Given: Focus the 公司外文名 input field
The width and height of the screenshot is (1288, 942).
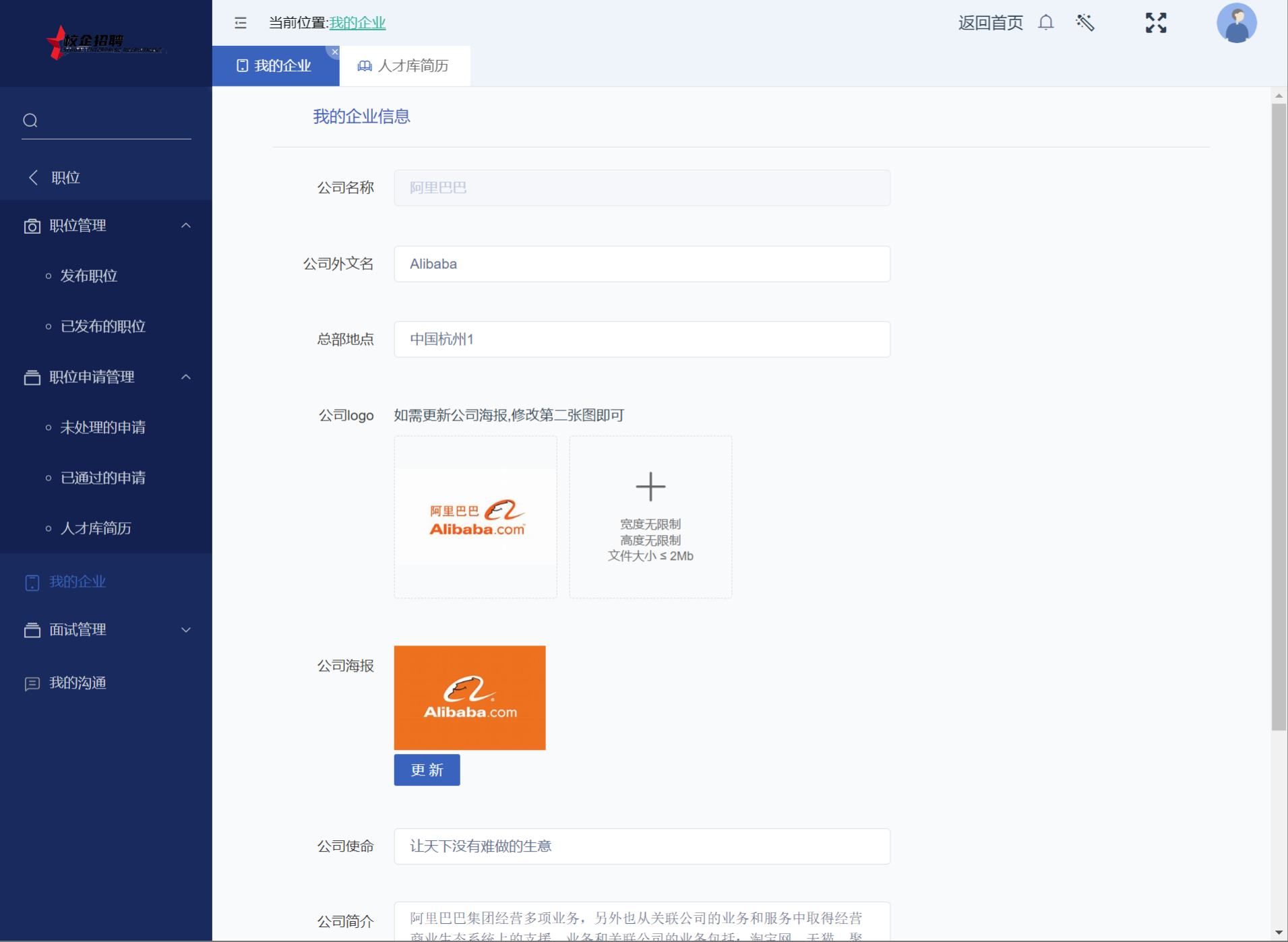Looking at the screenshot, I should click(642, 264).
